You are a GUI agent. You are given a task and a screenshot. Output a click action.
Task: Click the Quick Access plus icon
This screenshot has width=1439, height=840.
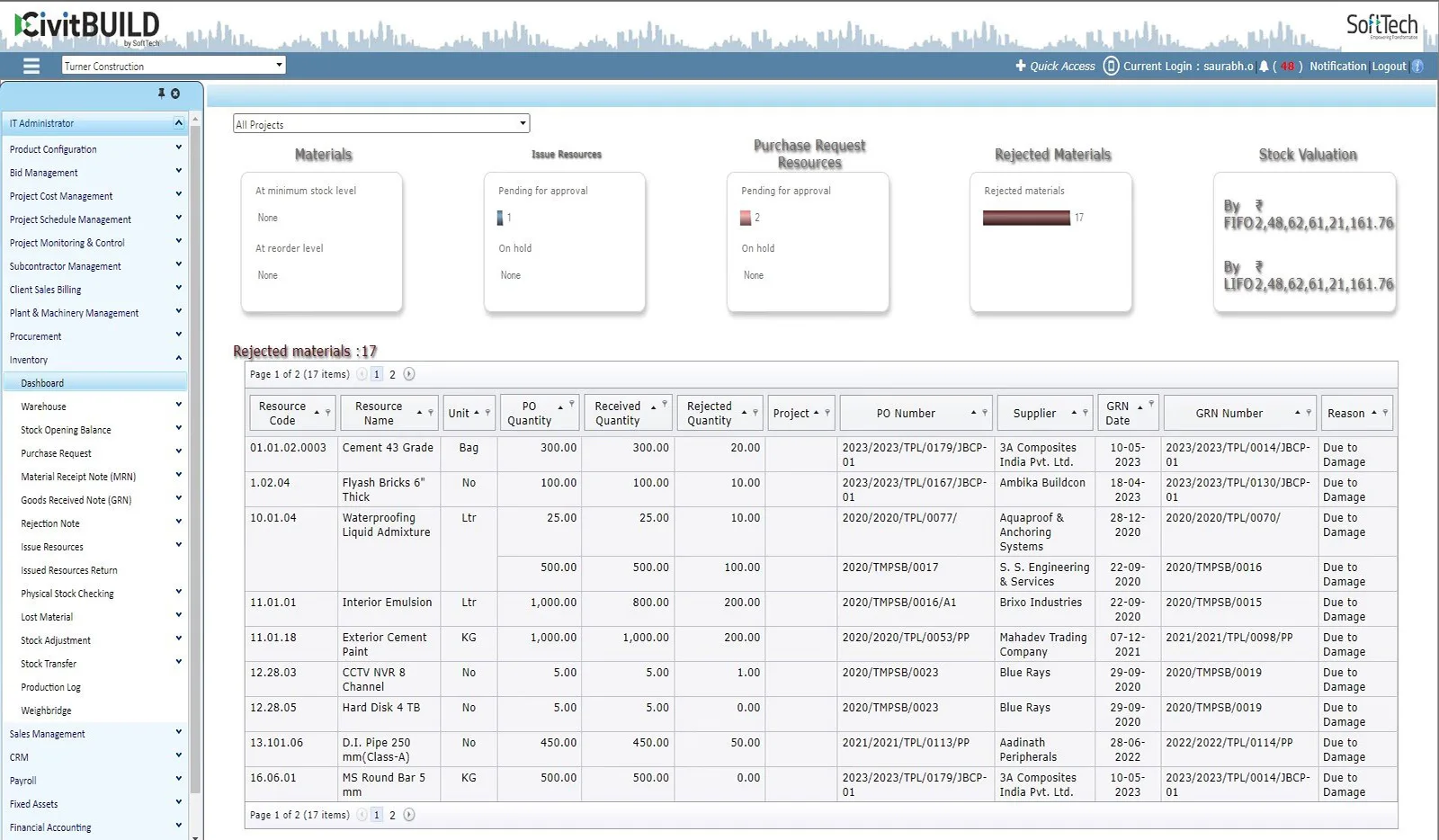(x=1021, y=66)
